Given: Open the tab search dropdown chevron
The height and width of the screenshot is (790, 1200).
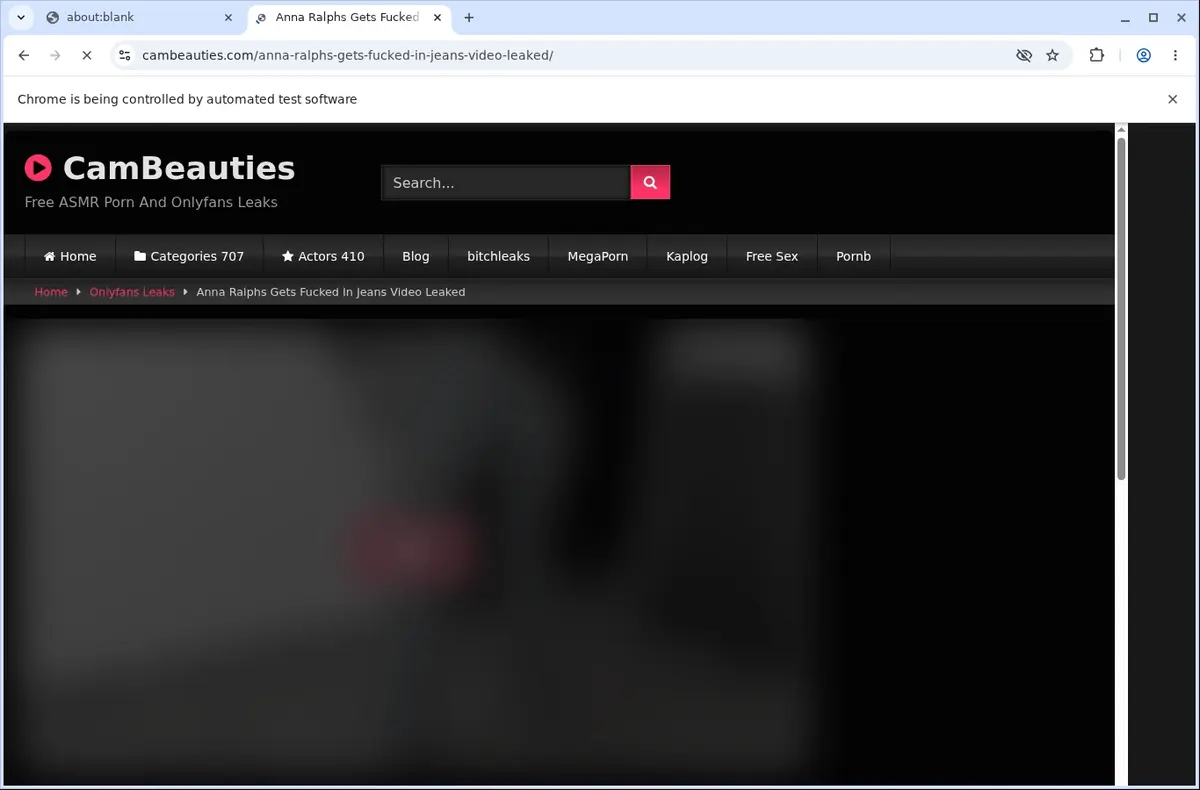Looking at the screenshot, I should pos(21,17).
